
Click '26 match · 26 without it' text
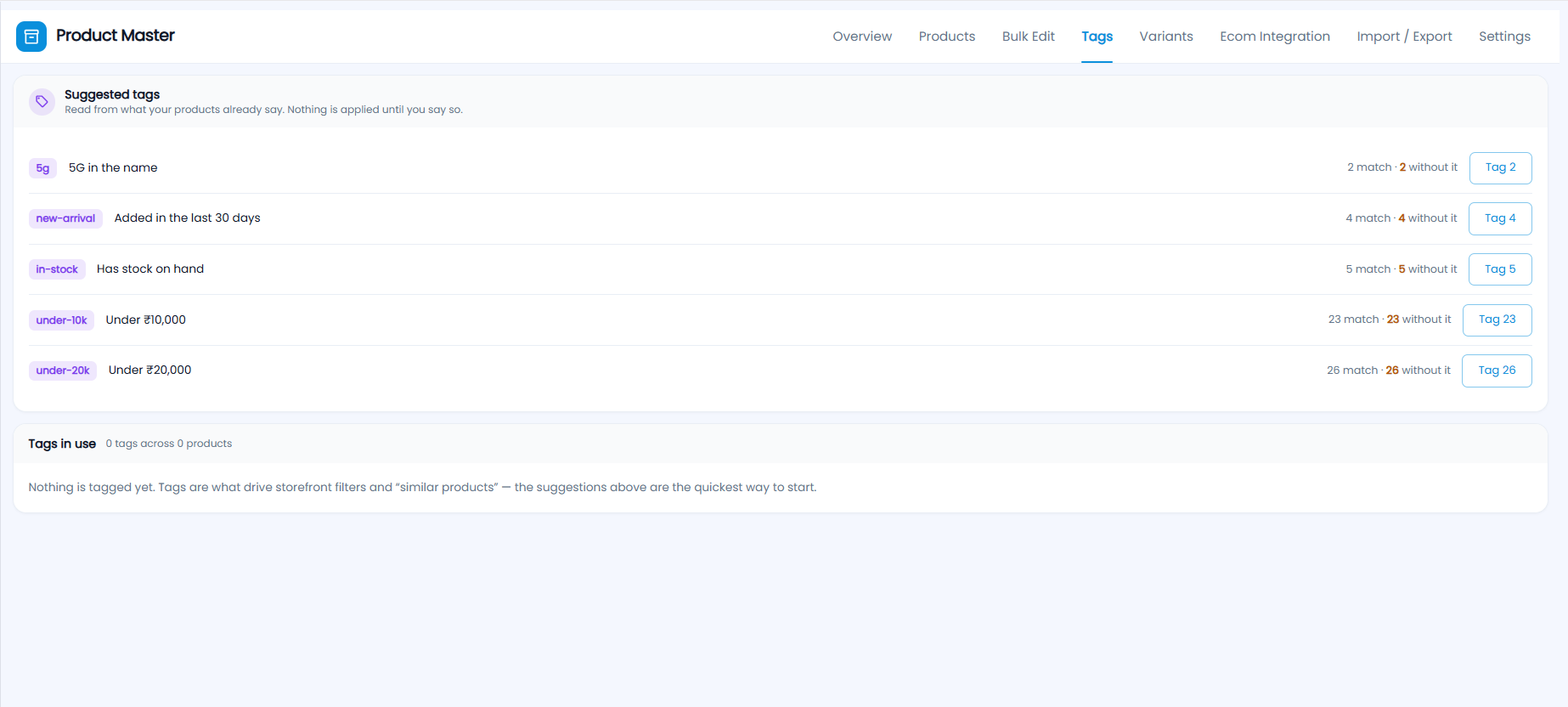click(1389, 370)
